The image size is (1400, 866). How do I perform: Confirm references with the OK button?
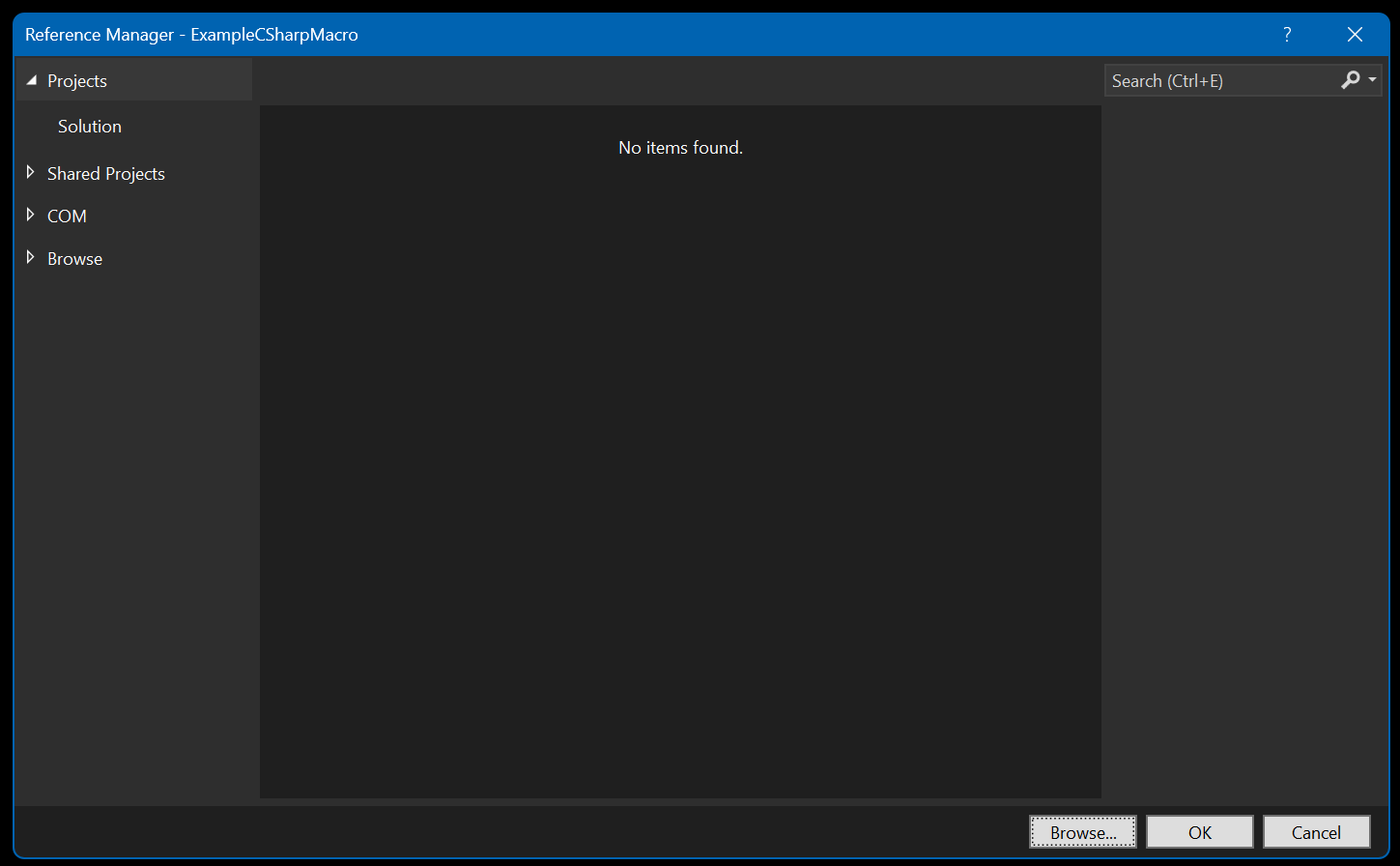(1200, 831)
